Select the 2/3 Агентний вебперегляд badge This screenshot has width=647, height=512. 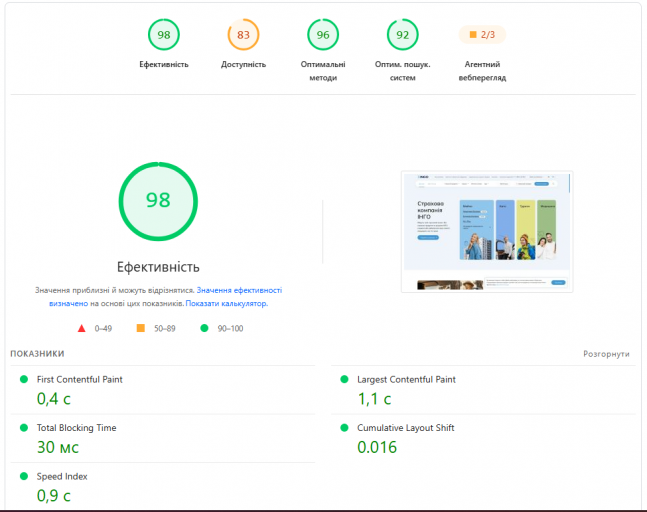click(x=482, y=35)
